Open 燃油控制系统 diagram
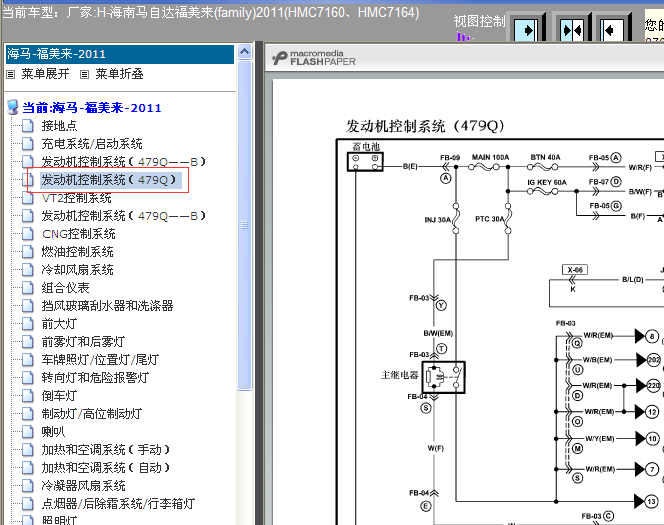Image resolution: width=664 pixels, height=525 pixels. [77, 252]
